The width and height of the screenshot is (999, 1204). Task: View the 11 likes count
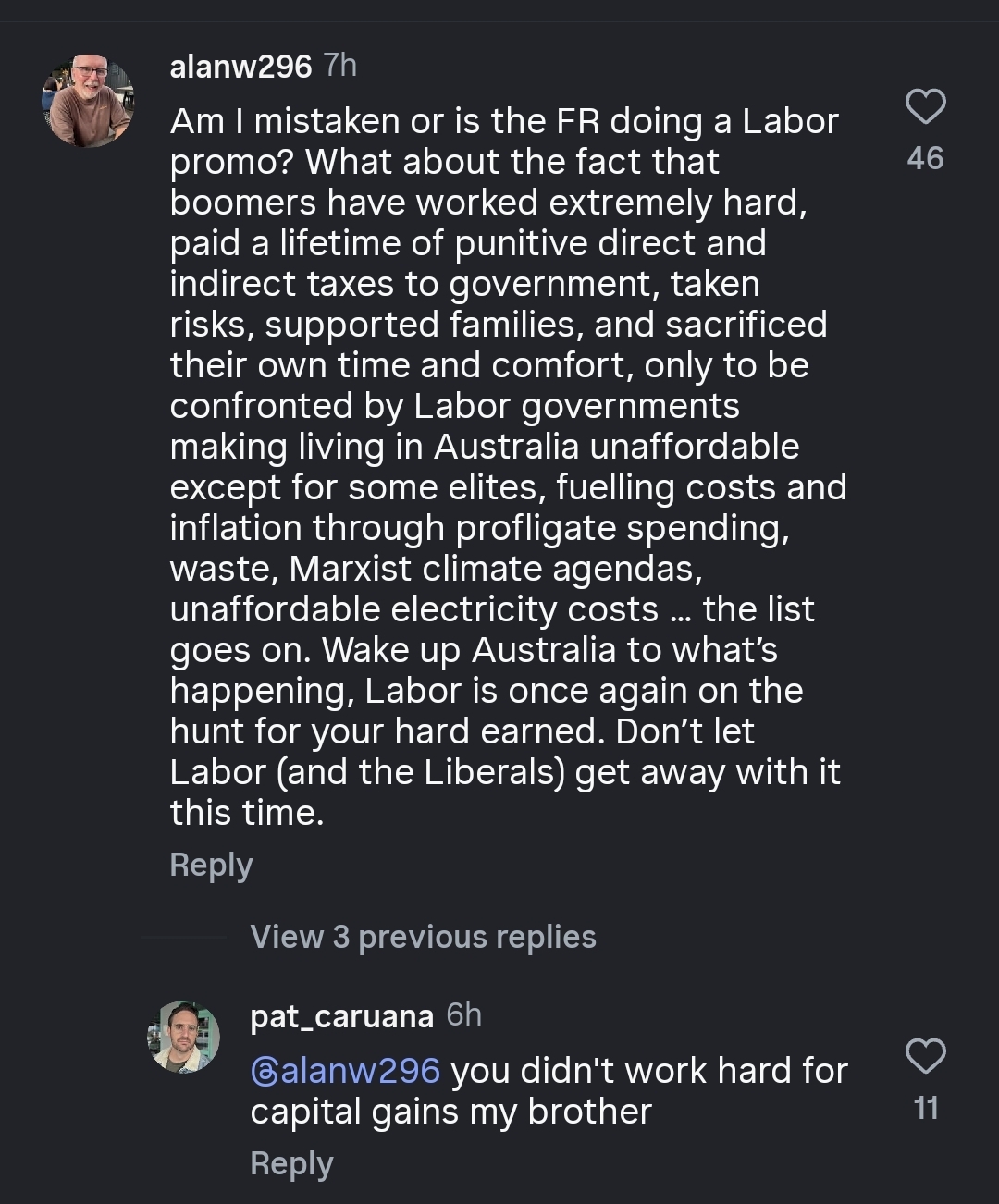coord(925,1108)
